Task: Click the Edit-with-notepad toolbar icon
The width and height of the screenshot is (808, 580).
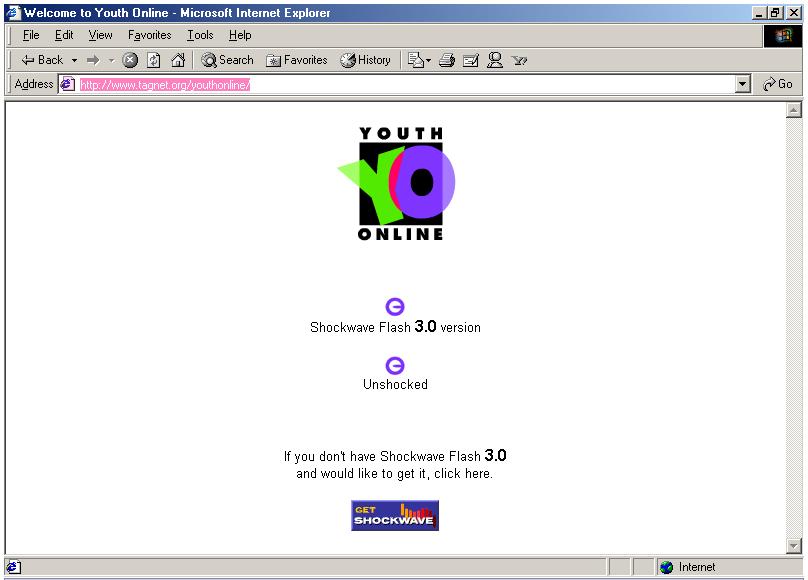Action: pos(470,60)
